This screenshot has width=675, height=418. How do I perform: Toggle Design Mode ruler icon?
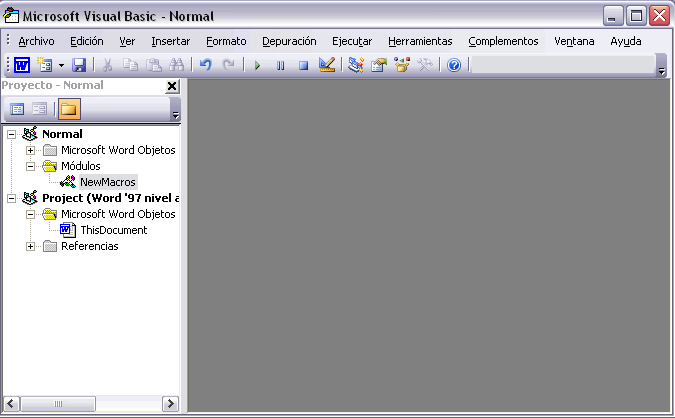(327, 65)
